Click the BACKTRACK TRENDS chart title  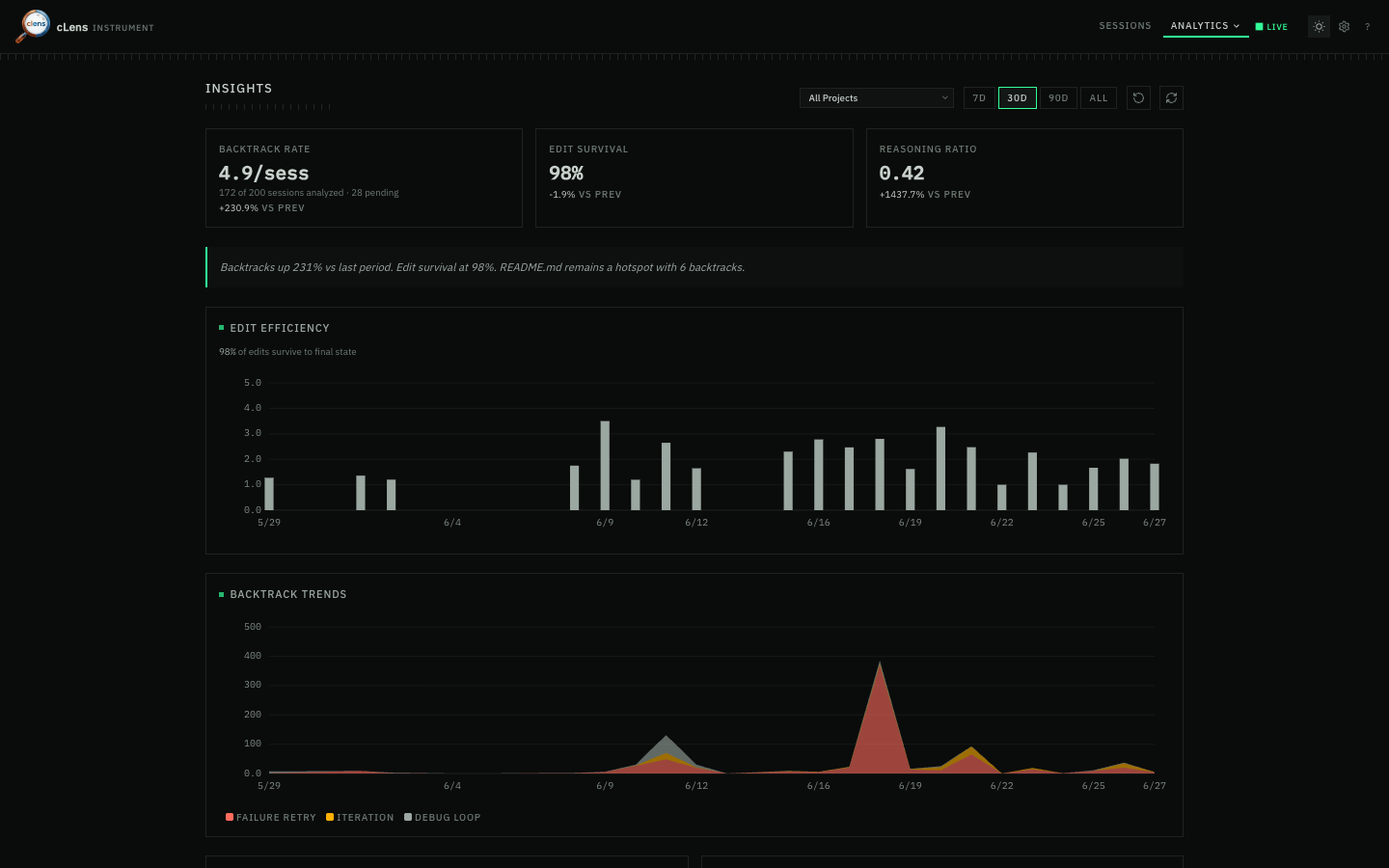tap(288, 594)
